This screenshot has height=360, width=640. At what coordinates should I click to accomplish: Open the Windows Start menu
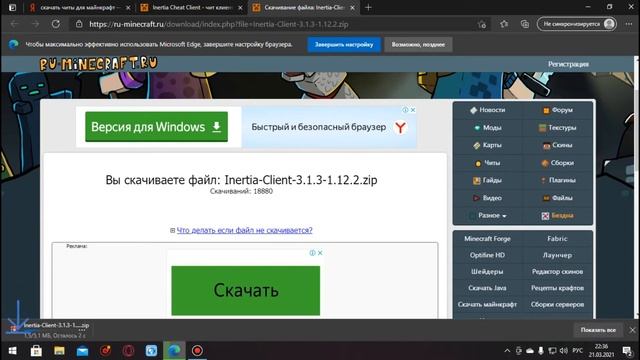[13, 351]
